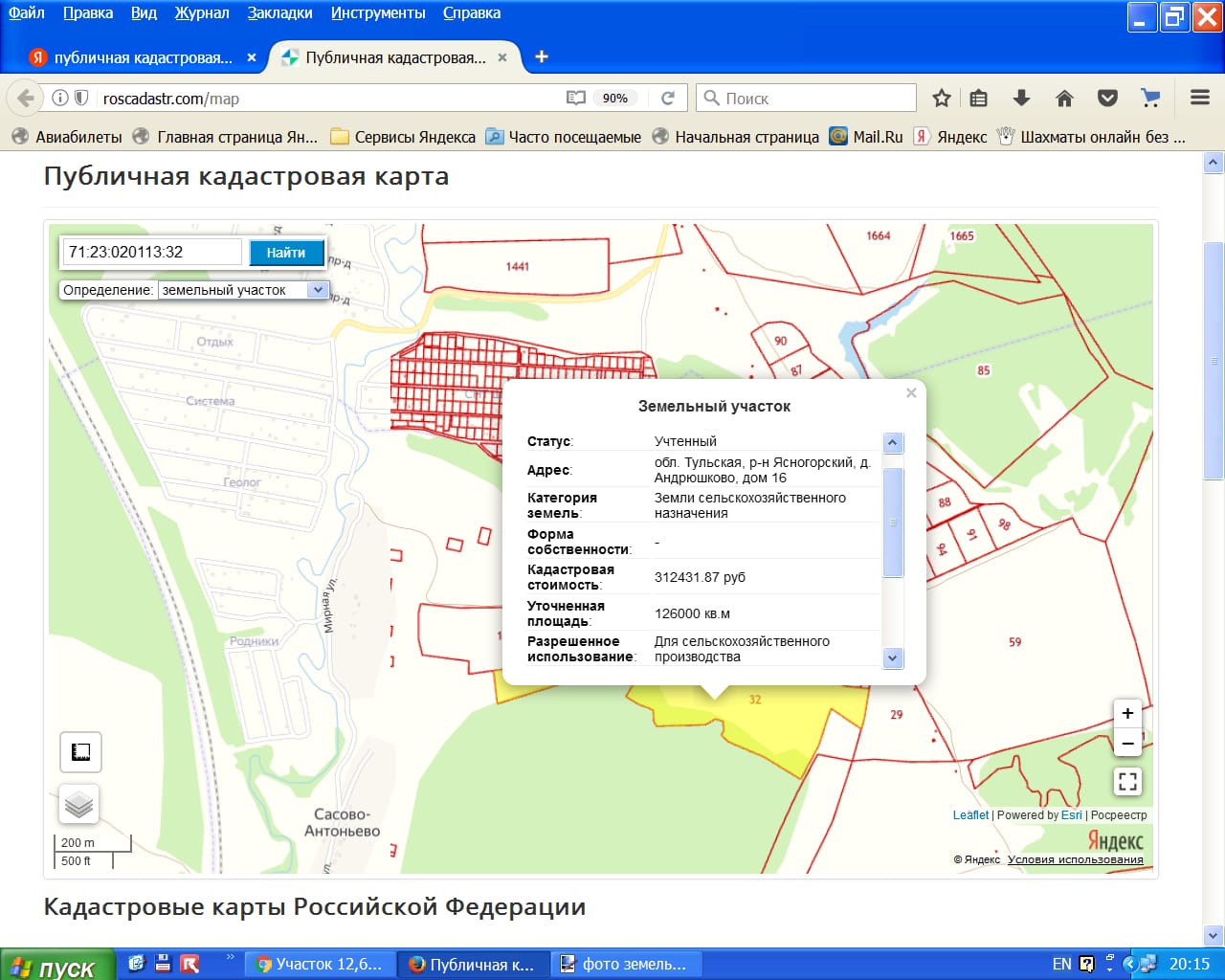Zoom in on the map with plus button
Image resolution: width=1225 pixels, height=980 pixels.
coord(1127,713)
